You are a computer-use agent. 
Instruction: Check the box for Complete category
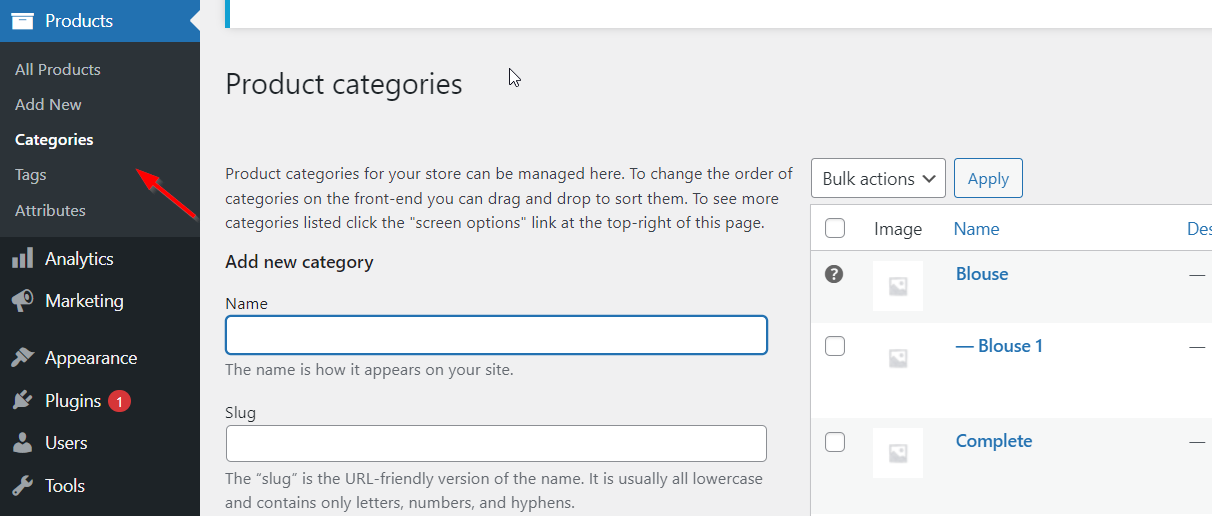835,441
